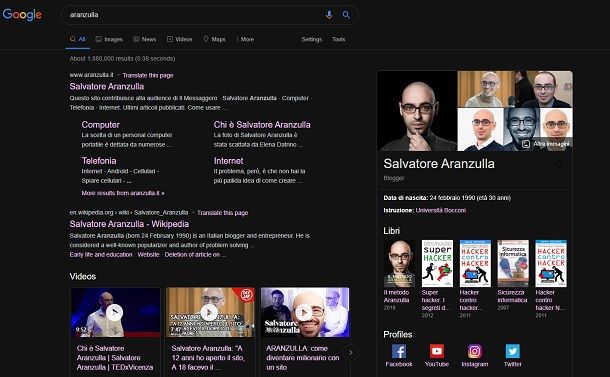Viewport: 610px width, 377px height.
Task: Open Early life and education section link
Action: coord(101,254)
